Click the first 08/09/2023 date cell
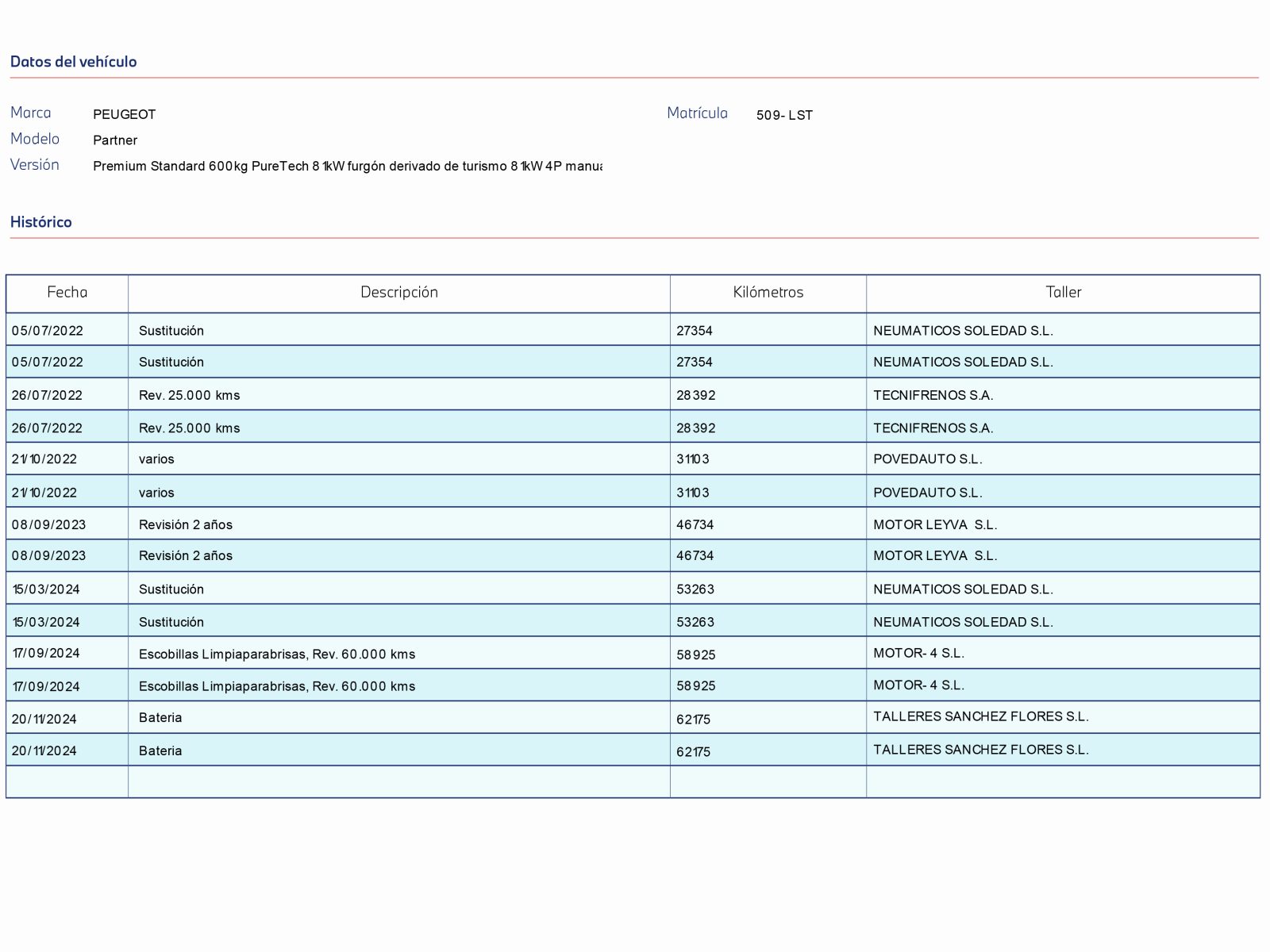This screenshot has height=952, width=1270. (x=48, y=524)
